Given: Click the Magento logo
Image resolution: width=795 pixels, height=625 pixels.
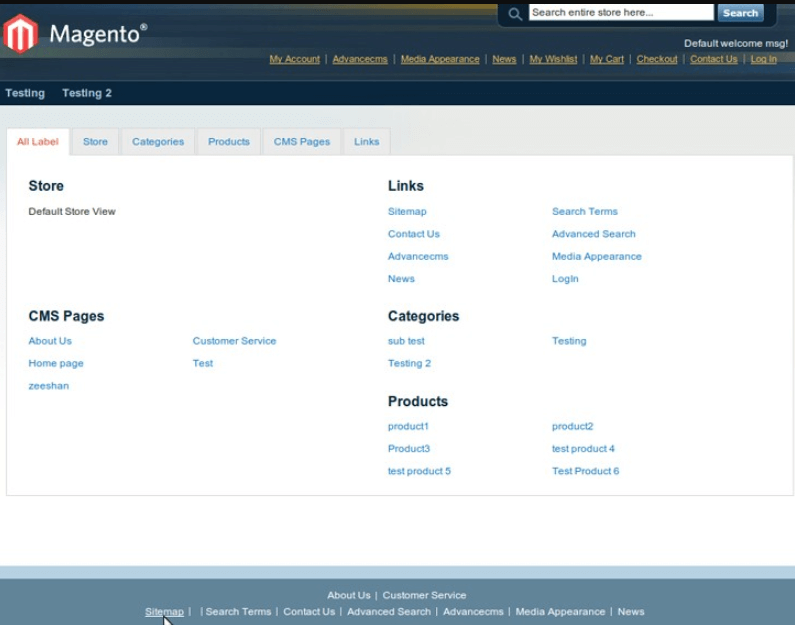Looking at the screenshot, I should [75, 34].
